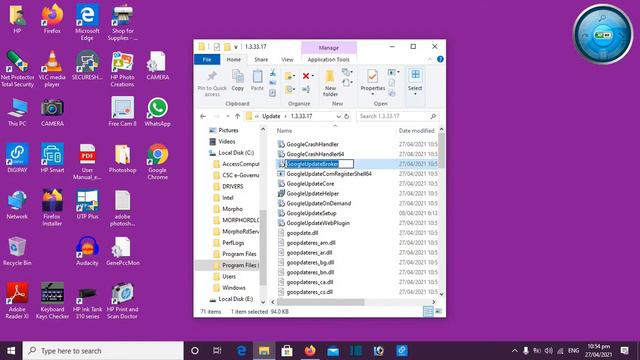Open Adobe Reader XI shortcut

click(17, 300)
